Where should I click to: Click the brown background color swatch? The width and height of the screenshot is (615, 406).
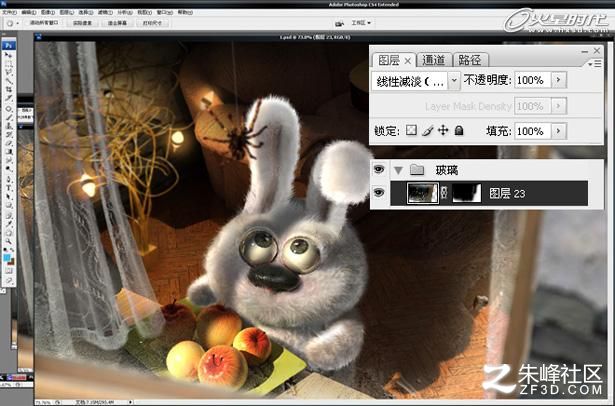(11, 262)
